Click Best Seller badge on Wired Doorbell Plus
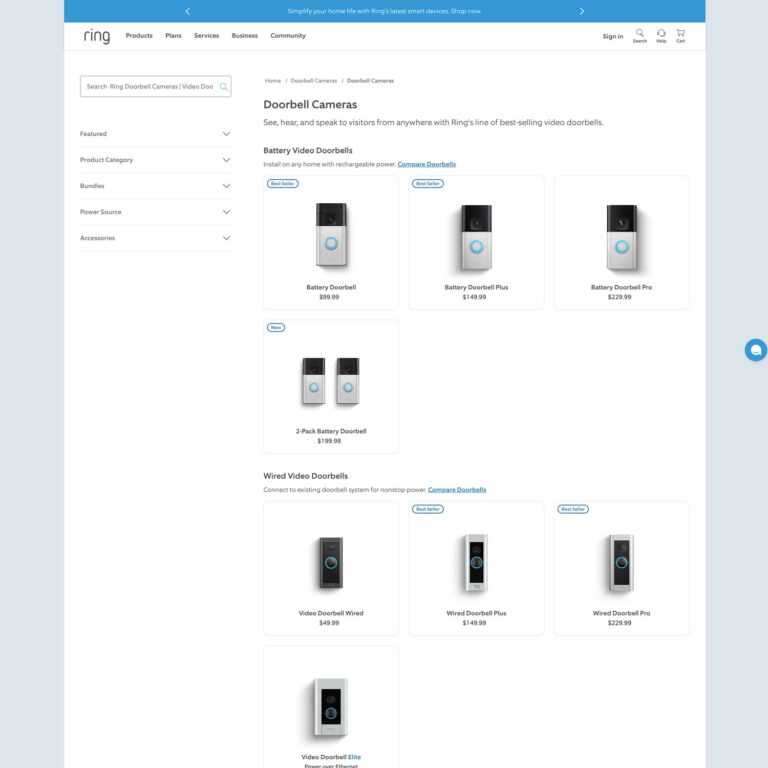This screenshot has height=768, width=768. 428,509
